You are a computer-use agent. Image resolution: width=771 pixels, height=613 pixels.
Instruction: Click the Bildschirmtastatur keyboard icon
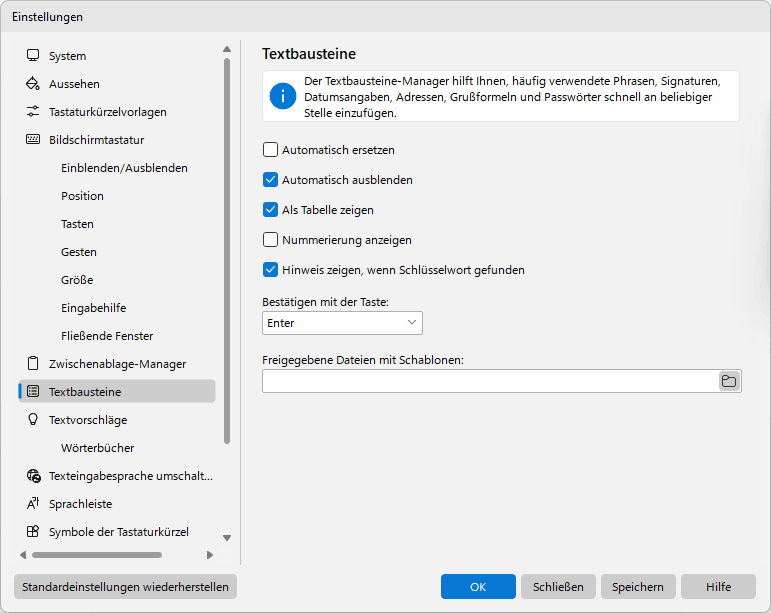tap(33, 140)
